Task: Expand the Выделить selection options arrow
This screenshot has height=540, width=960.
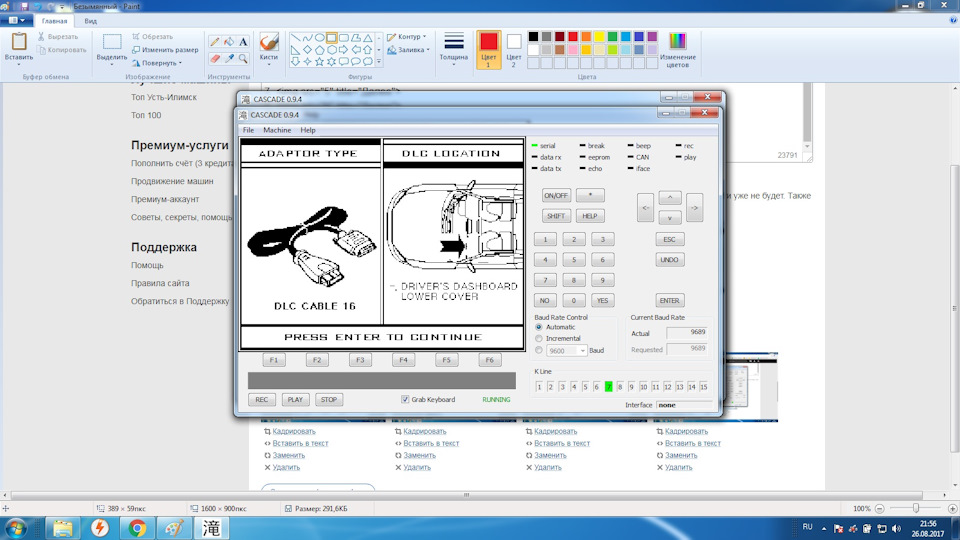Action: click(111, 64)
